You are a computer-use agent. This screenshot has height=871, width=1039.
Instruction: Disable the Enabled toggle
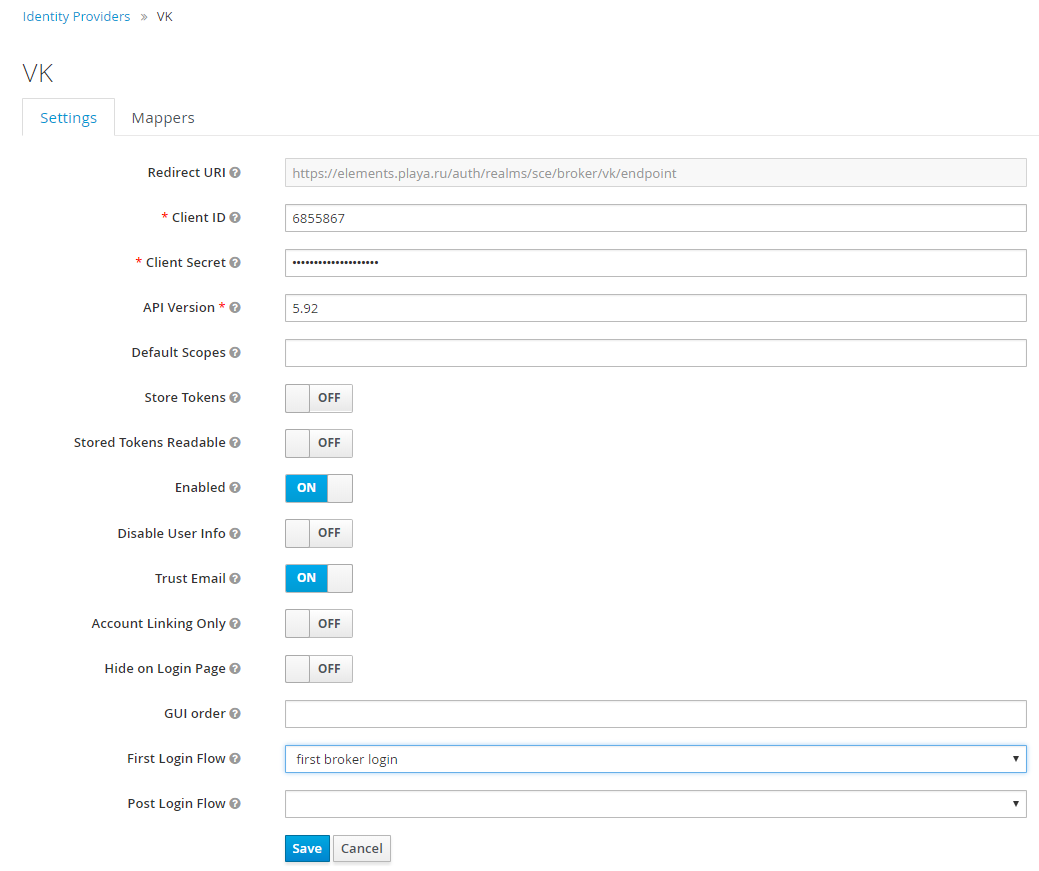click(319, 488)
